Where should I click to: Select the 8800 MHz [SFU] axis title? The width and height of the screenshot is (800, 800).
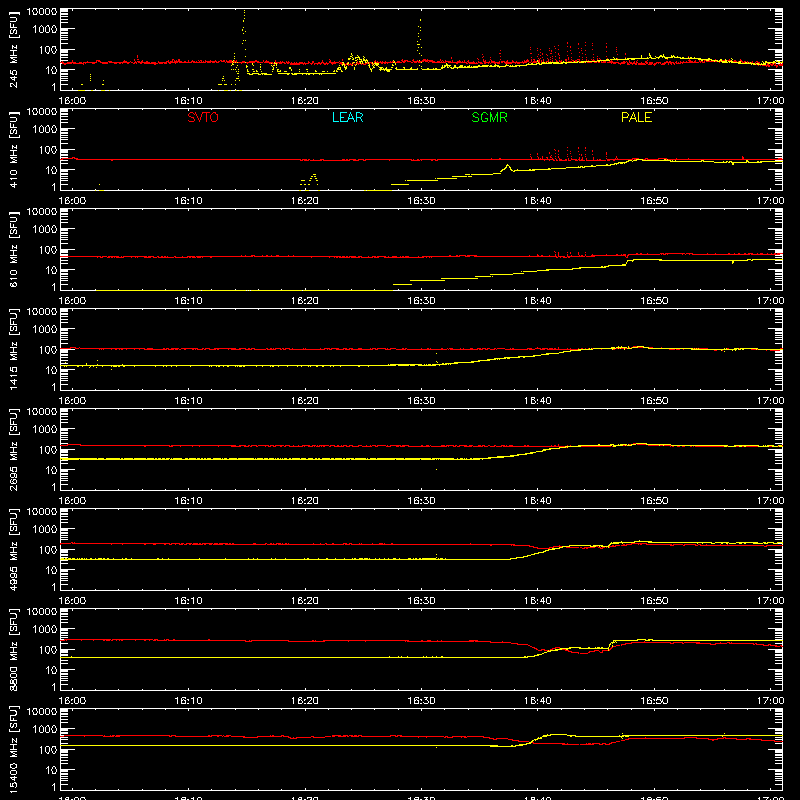point(14,649)
